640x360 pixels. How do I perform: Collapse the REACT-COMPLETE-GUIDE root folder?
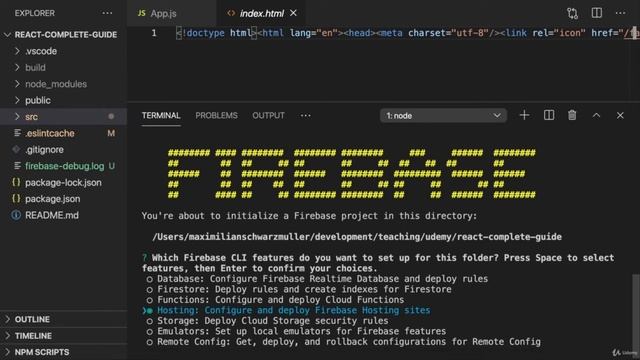pyautogui.click(x=7, y=35)
